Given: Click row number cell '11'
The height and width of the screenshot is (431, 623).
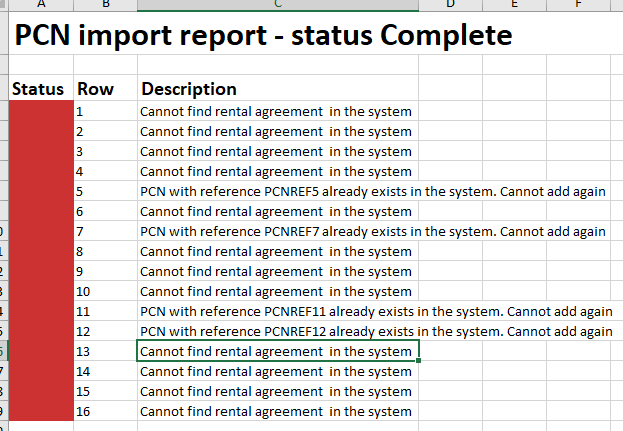Looking at the screenshot, I should [x=105, y=311].
